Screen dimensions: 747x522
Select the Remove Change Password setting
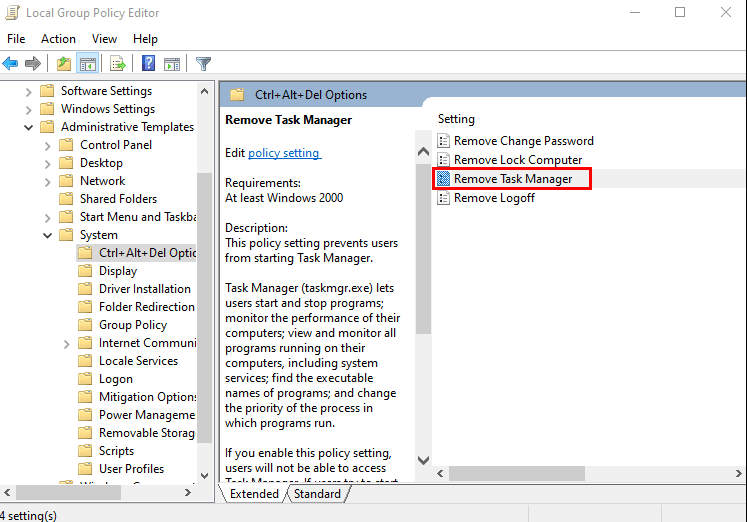point(524,141)
